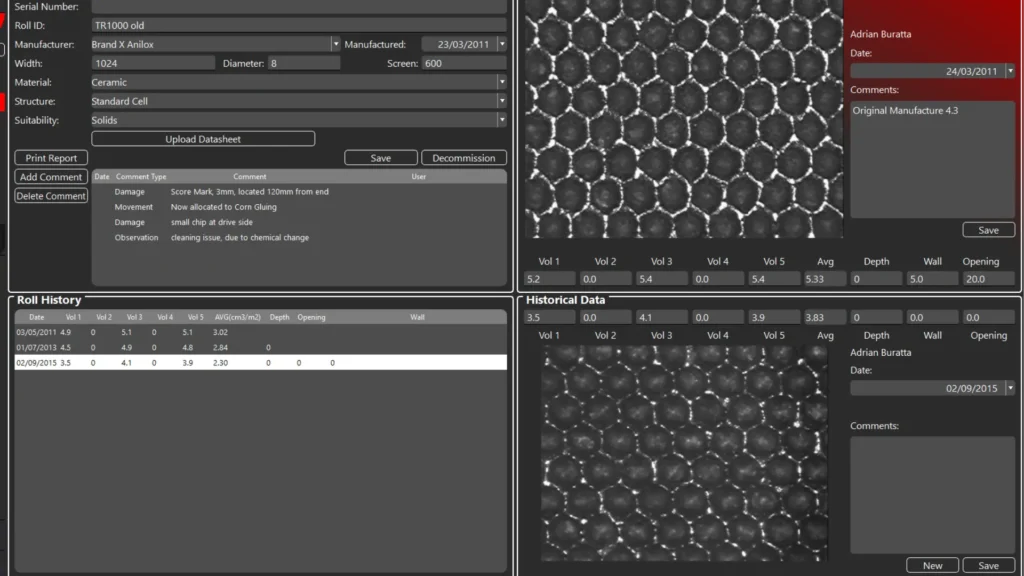Expand the Structure dropdown showing Standard Cell

tap(501, 101)
